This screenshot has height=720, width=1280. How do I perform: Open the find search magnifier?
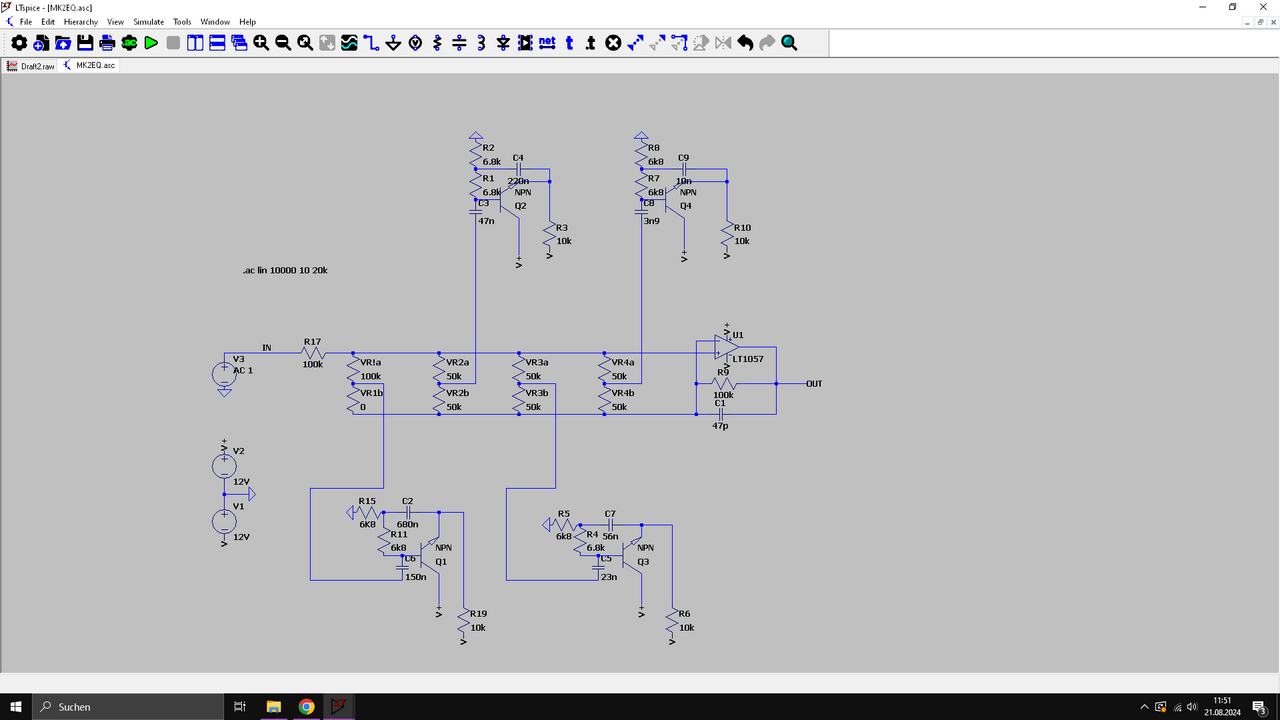coord(789,43)
